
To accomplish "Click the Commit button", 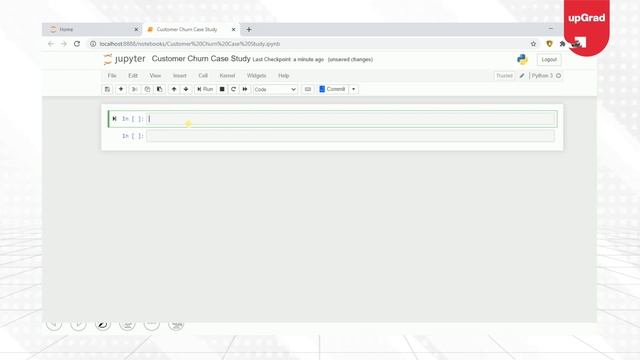I will (x=333, y=89).
